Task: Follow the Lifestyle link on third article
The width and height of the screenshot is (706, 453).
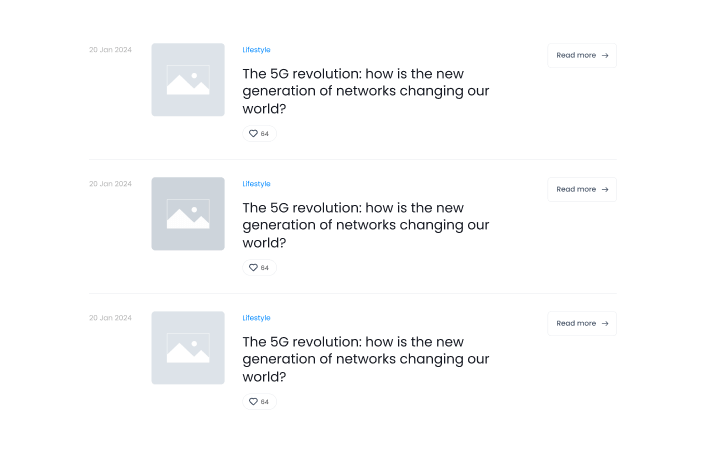Action: (256, 318)
